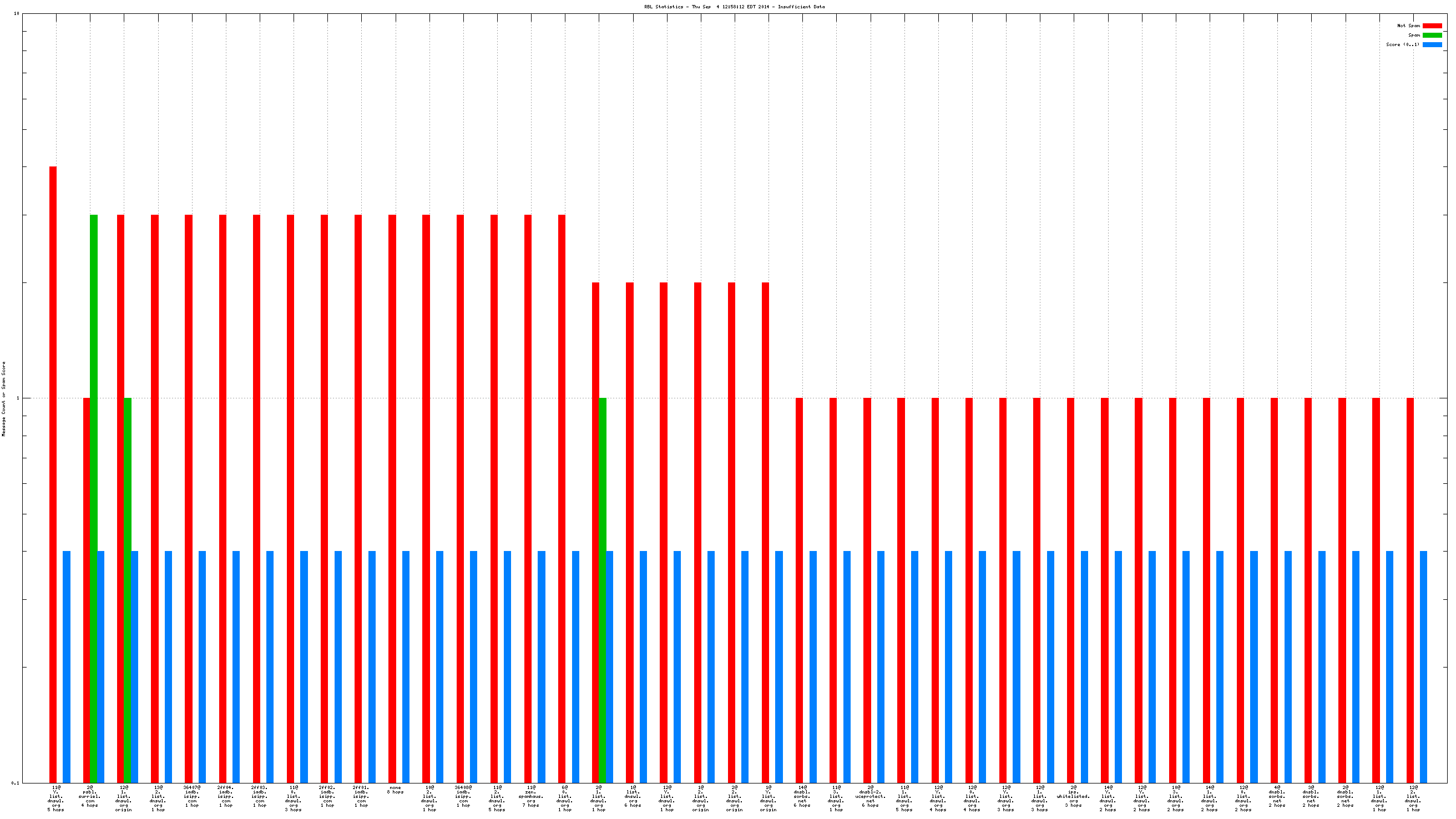Click the 'none 8 hops' axis label
1456x819 pixels.
point(395,789)
